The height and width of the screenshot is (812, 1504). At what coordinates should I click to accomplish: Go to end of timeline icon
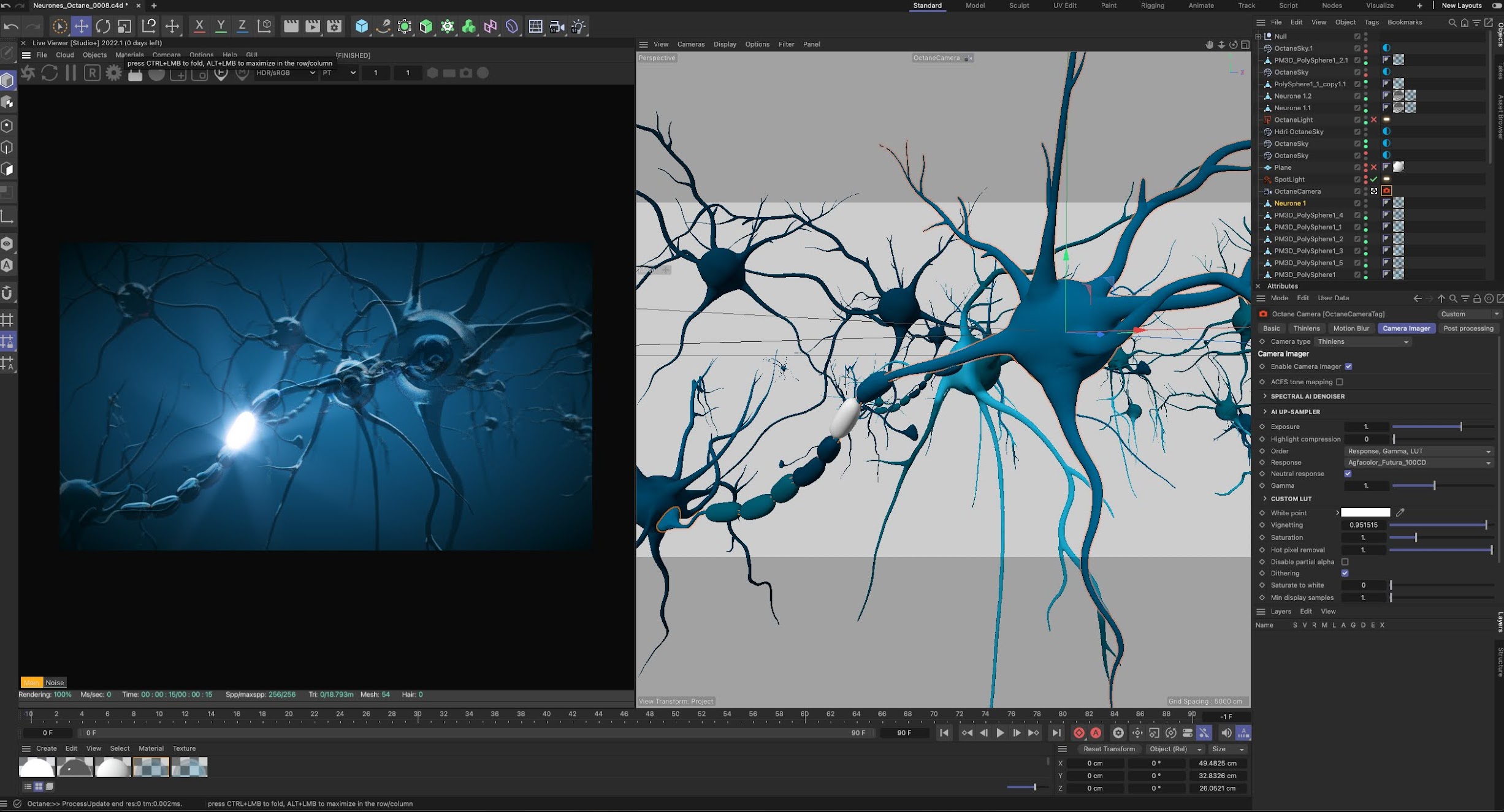tap(1056, 733)
